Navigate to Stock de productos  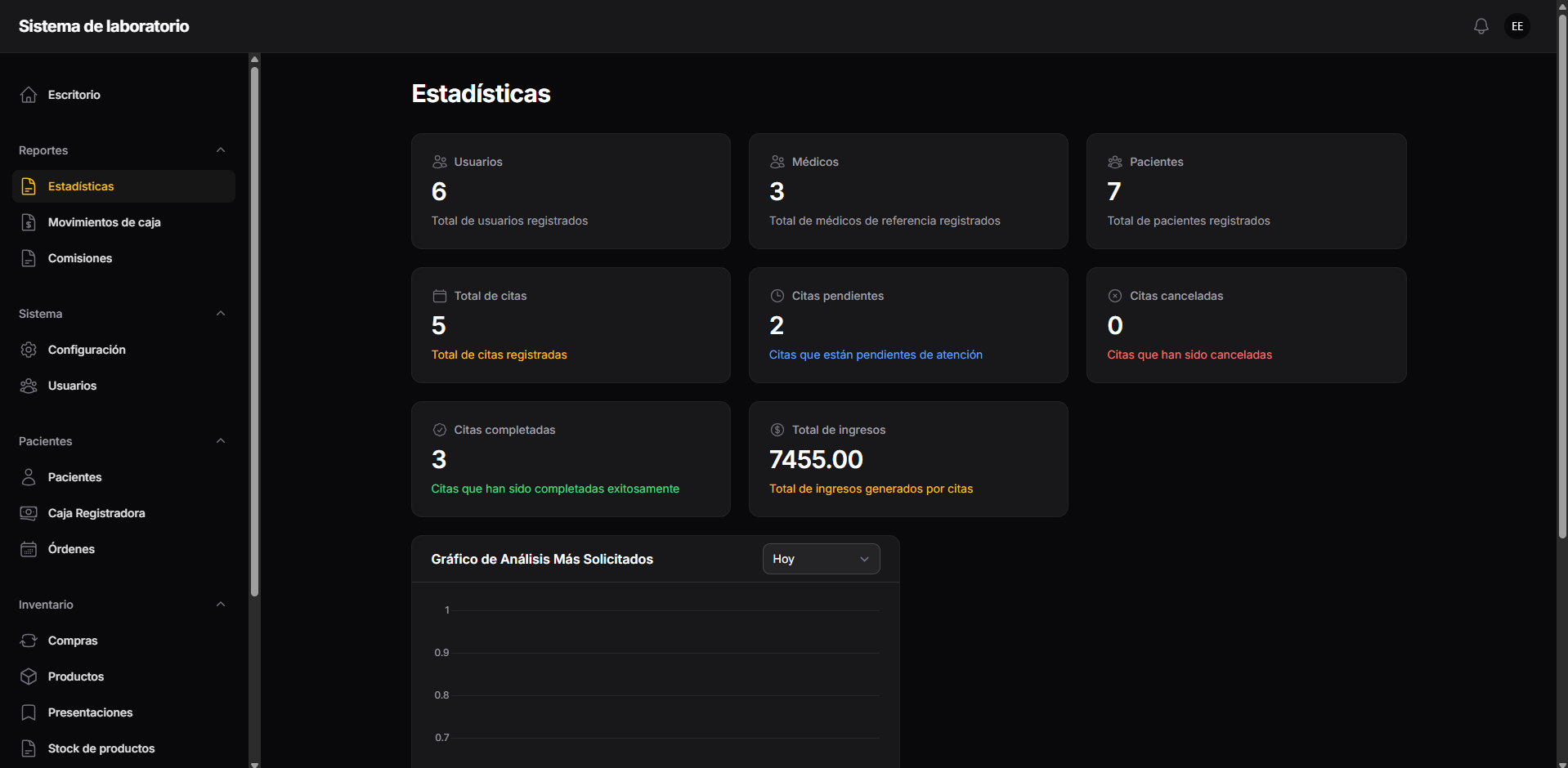(x=101, y=748)
